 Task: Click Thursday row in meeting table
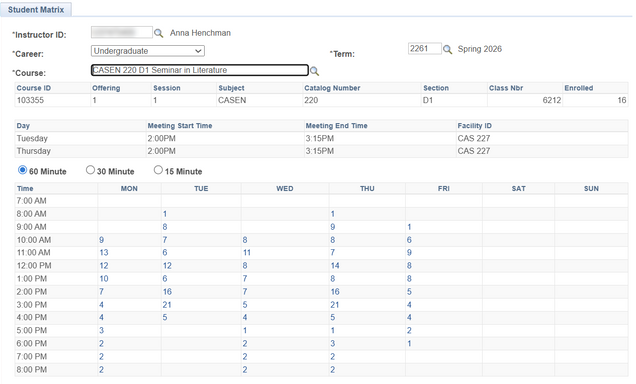click(x=321, y=151)
